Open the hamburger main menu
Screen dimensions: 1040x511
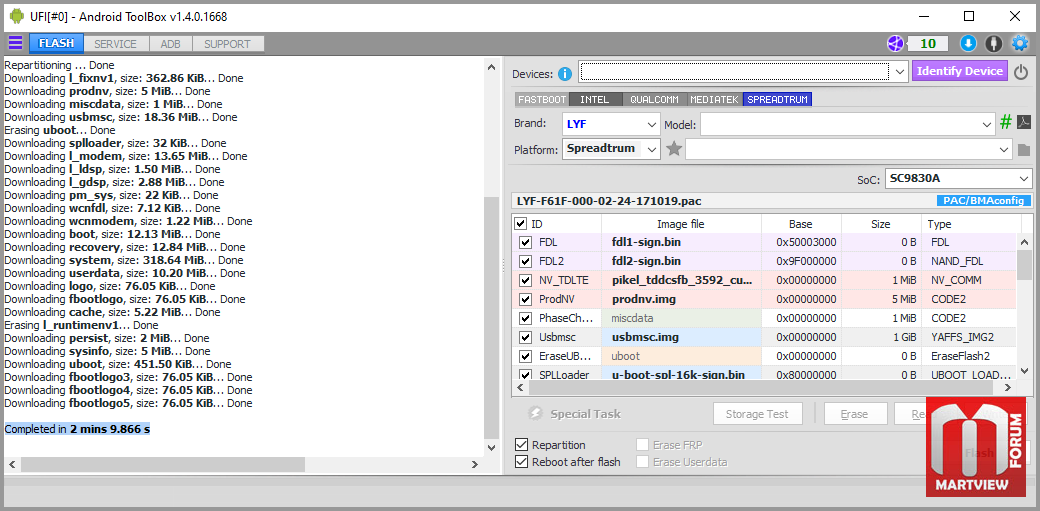click(x=15, y=44)
